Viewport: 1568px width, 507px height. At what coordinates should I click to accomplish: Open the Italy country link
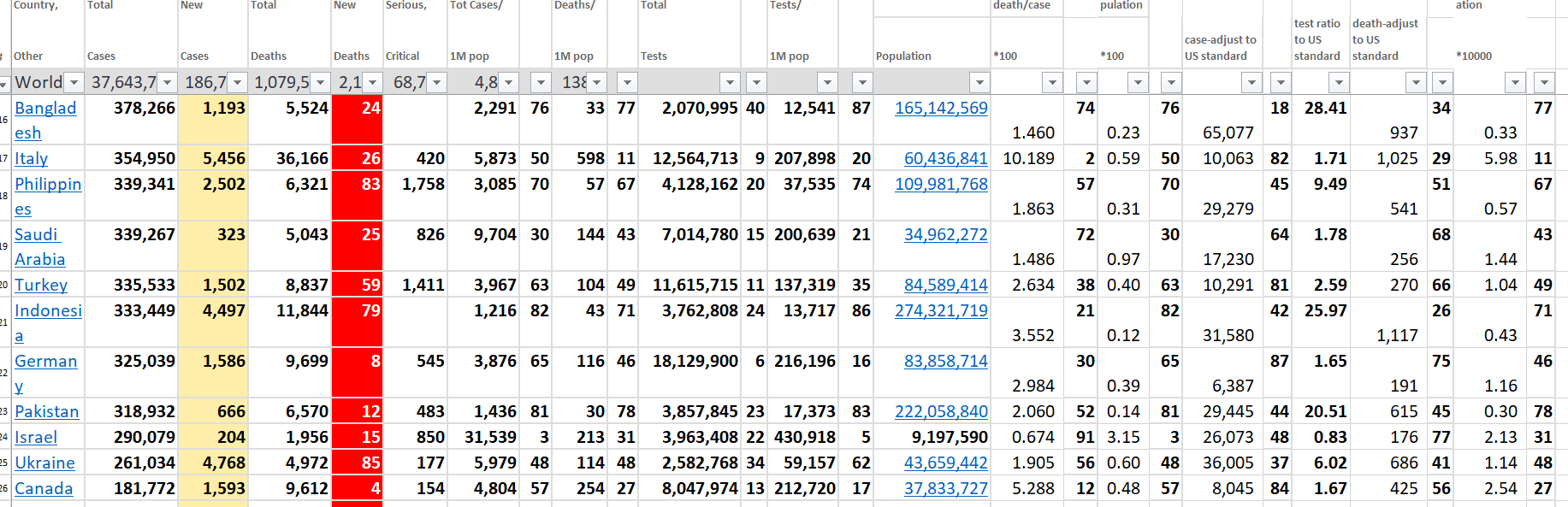click(31, 158)
